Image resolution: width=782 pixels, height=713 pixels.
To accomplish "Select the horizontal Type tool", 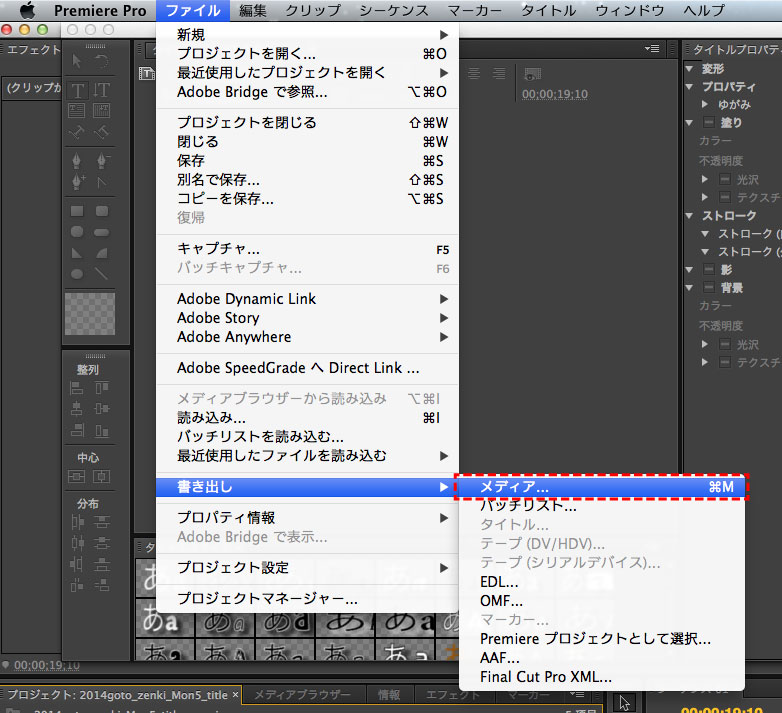I will tap(77, 90).
